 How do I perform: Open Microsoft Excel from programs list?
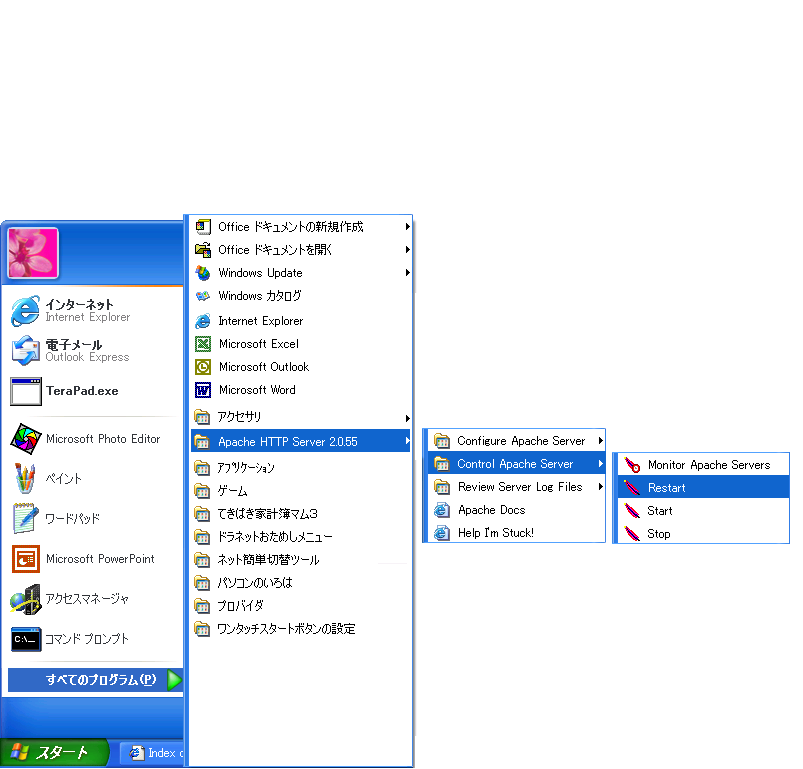203,344
